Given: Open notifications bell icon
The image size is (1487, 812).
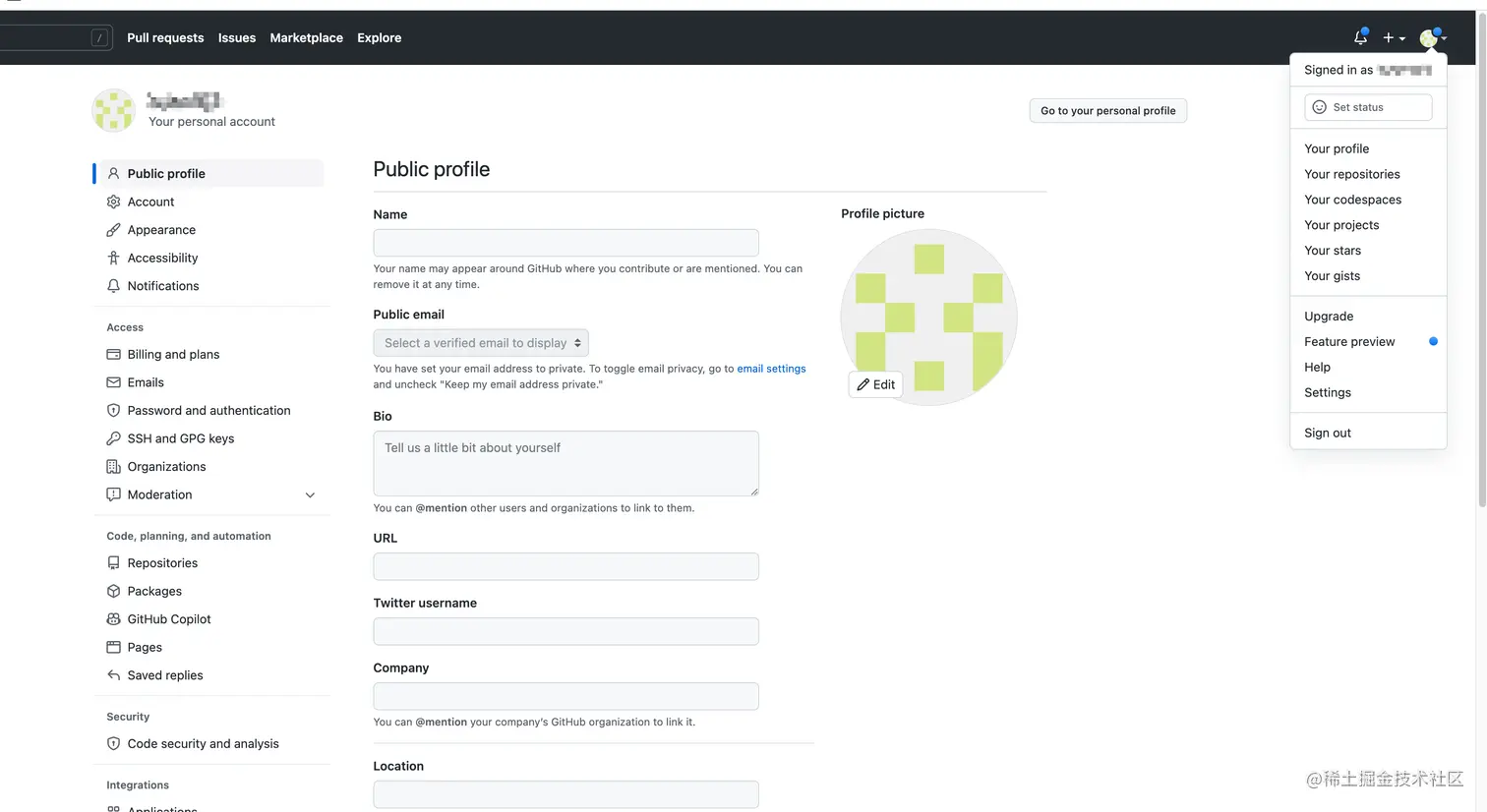Looking at the screenshot, I should click(x=1360, y=37).
